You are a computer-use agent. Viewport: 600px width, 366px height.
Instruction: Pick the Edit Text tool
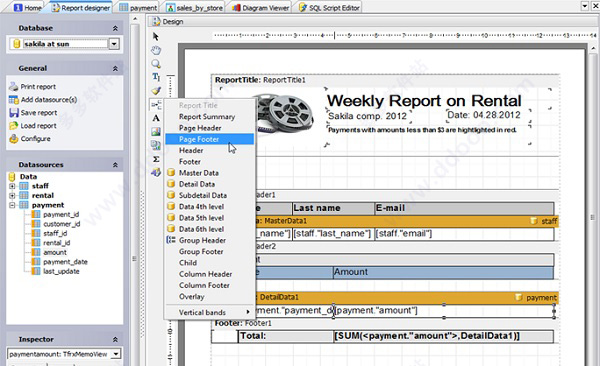pyautogui.click(x=155, y=77)
